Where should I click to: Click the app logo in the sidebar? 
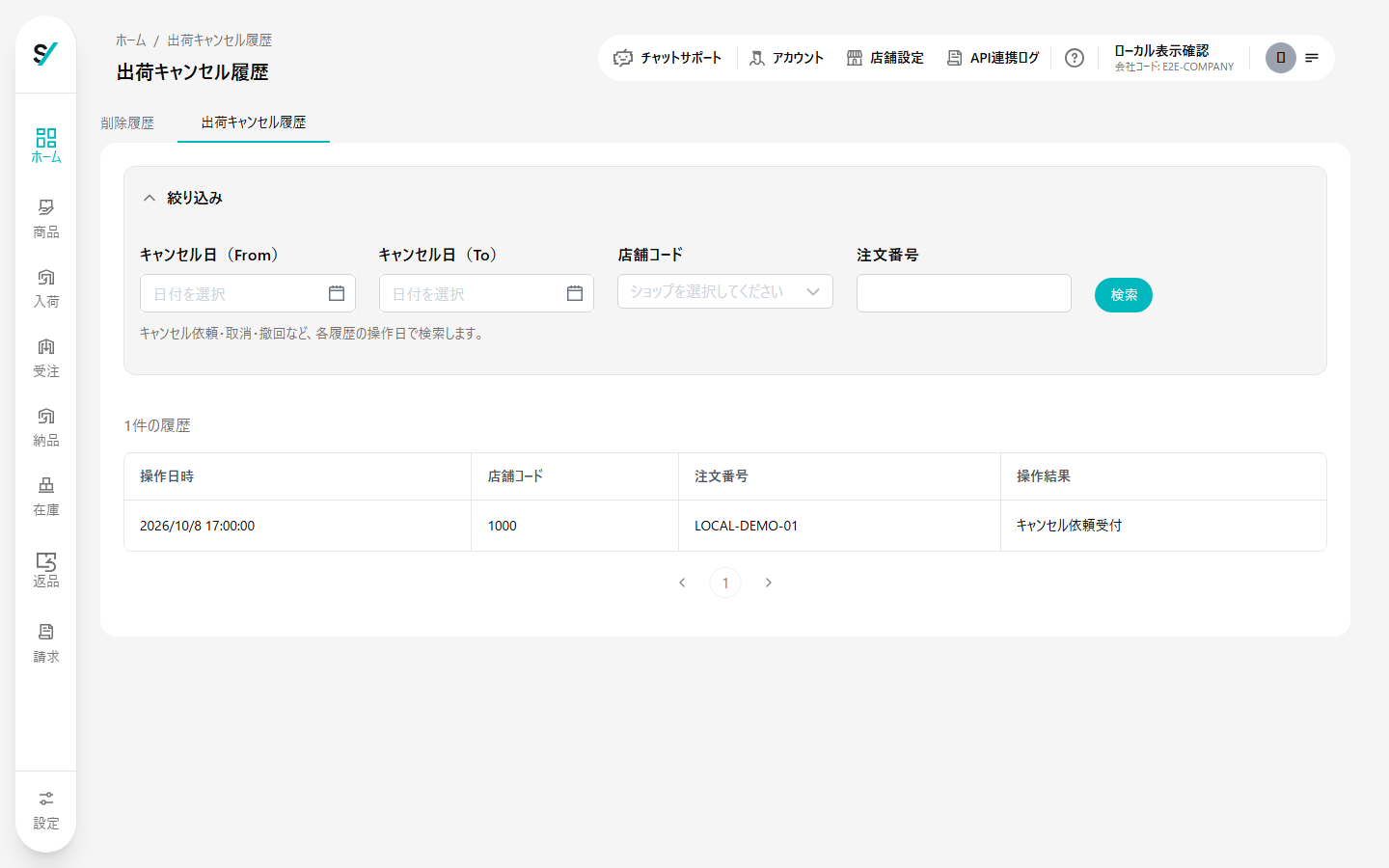pos(45,54)
